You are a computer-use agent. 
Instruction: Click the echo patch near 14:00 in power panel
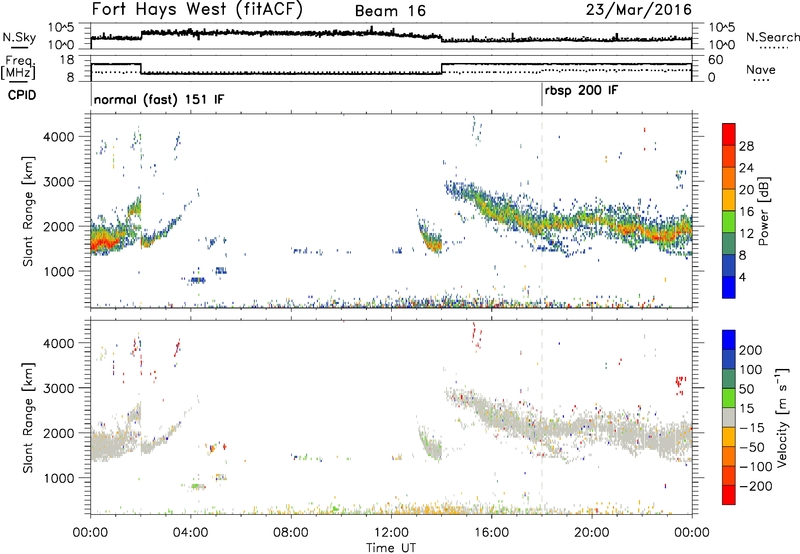tap(430, 238)
